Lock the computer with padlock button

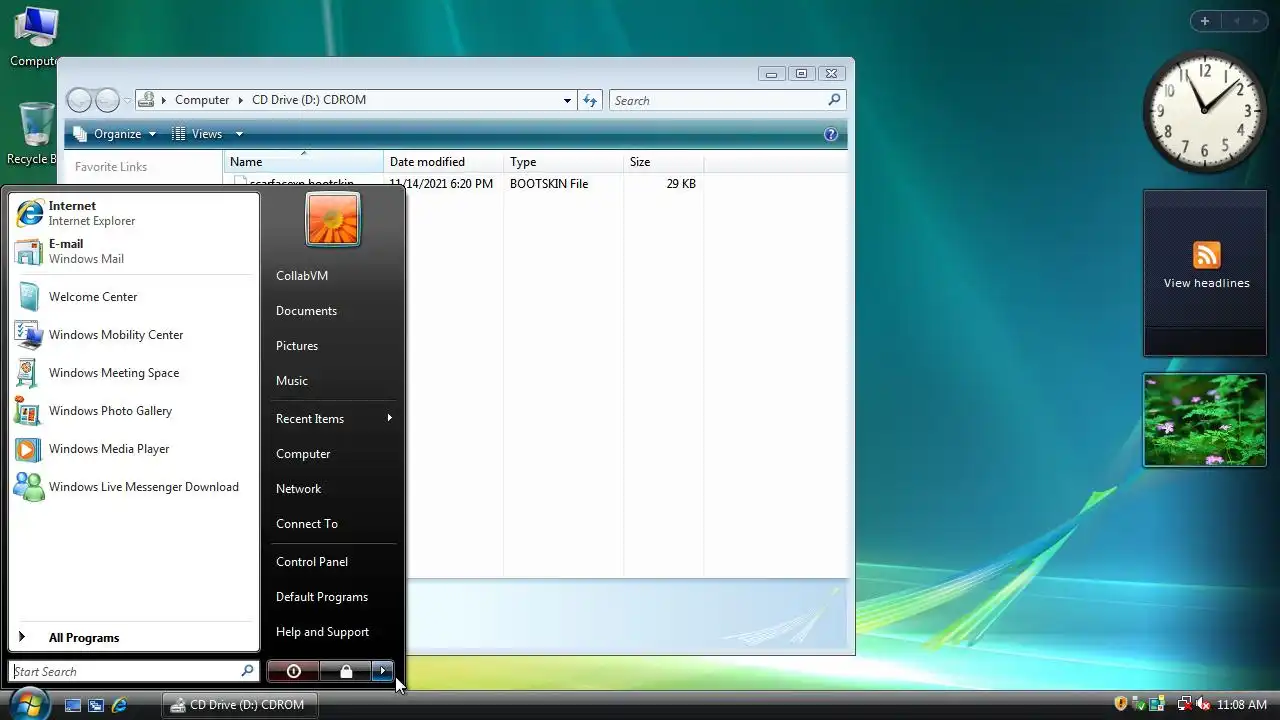(345, 671)
